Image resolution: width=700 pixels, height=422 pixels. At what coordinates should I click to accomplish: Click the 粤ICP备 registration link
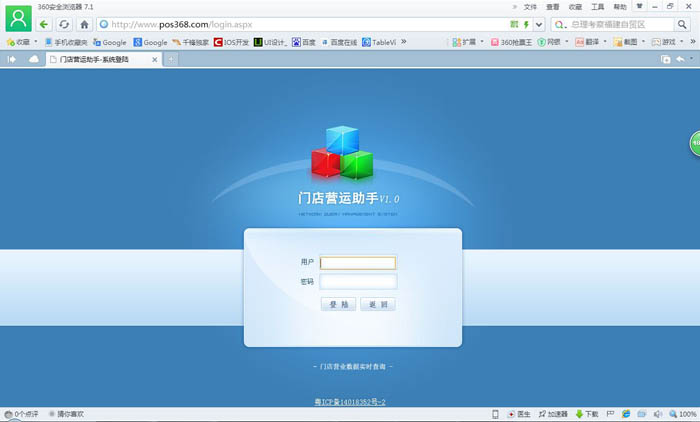click(350, 401)
